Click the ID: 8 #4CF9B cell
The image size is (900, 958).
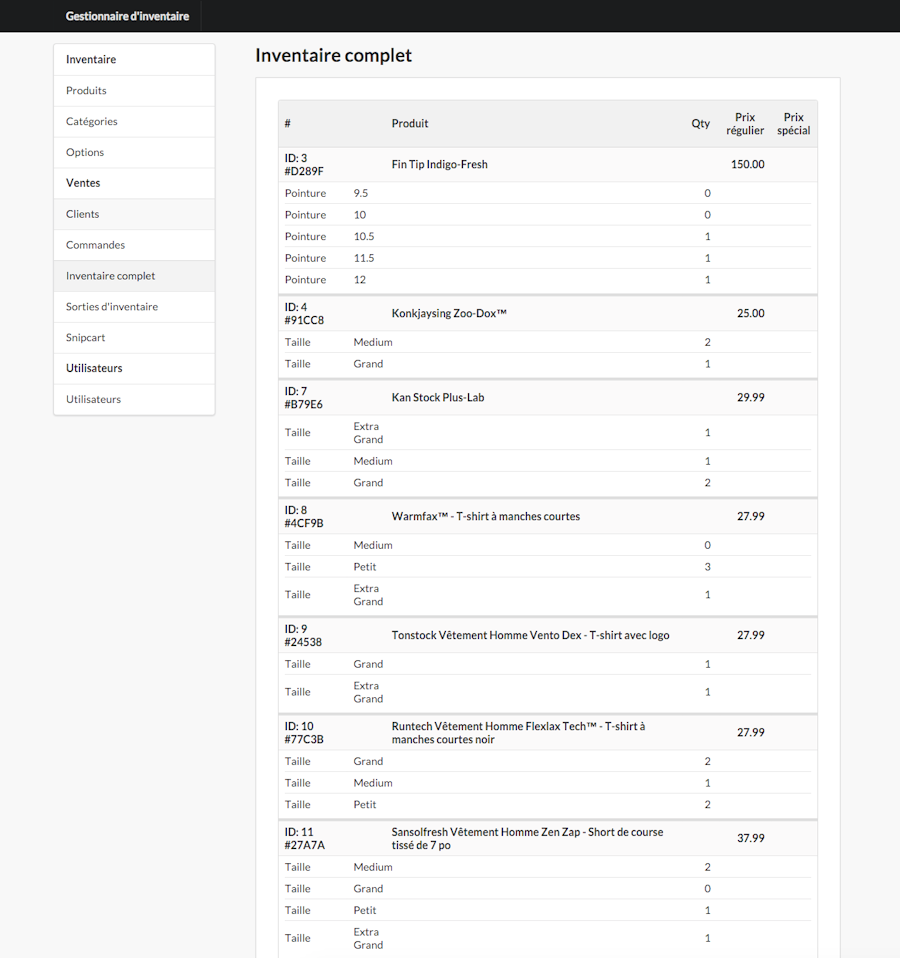(304, 516)
